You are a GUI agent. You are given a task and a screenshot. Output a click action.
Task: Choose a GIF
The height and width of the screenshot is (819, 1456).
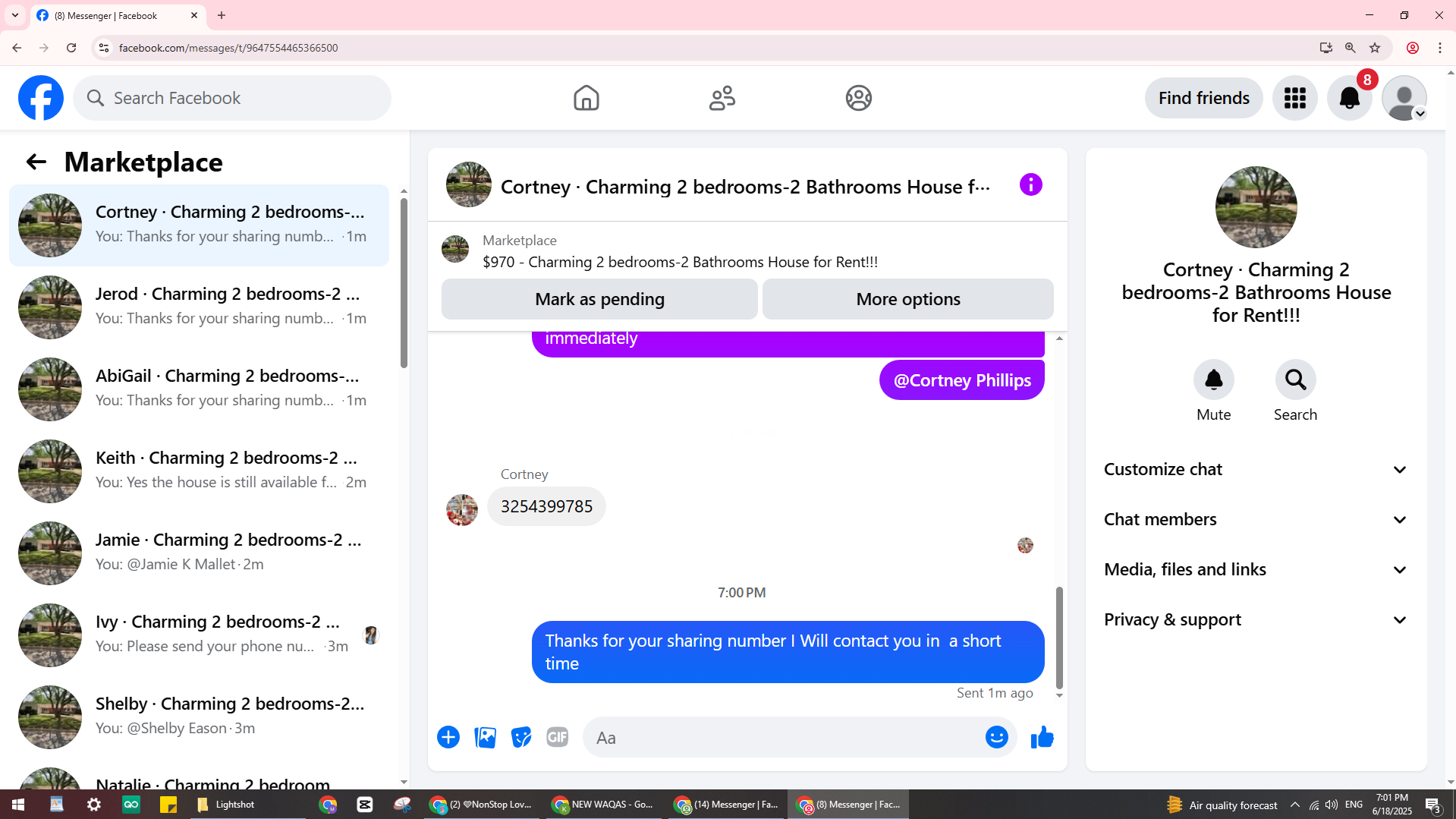pyautogui.click(x=558, y=737)
